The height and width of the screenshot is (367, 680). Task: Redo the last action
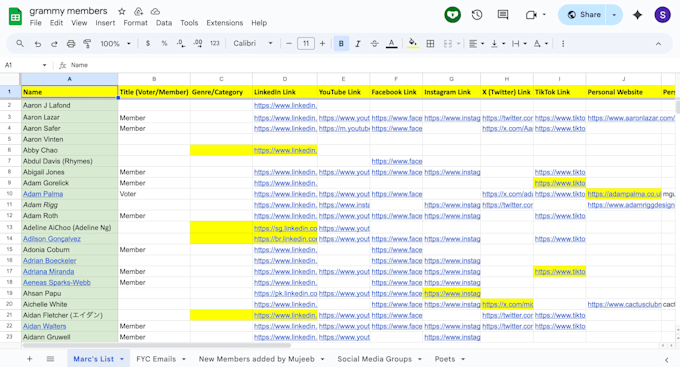(x=54, y=43)
